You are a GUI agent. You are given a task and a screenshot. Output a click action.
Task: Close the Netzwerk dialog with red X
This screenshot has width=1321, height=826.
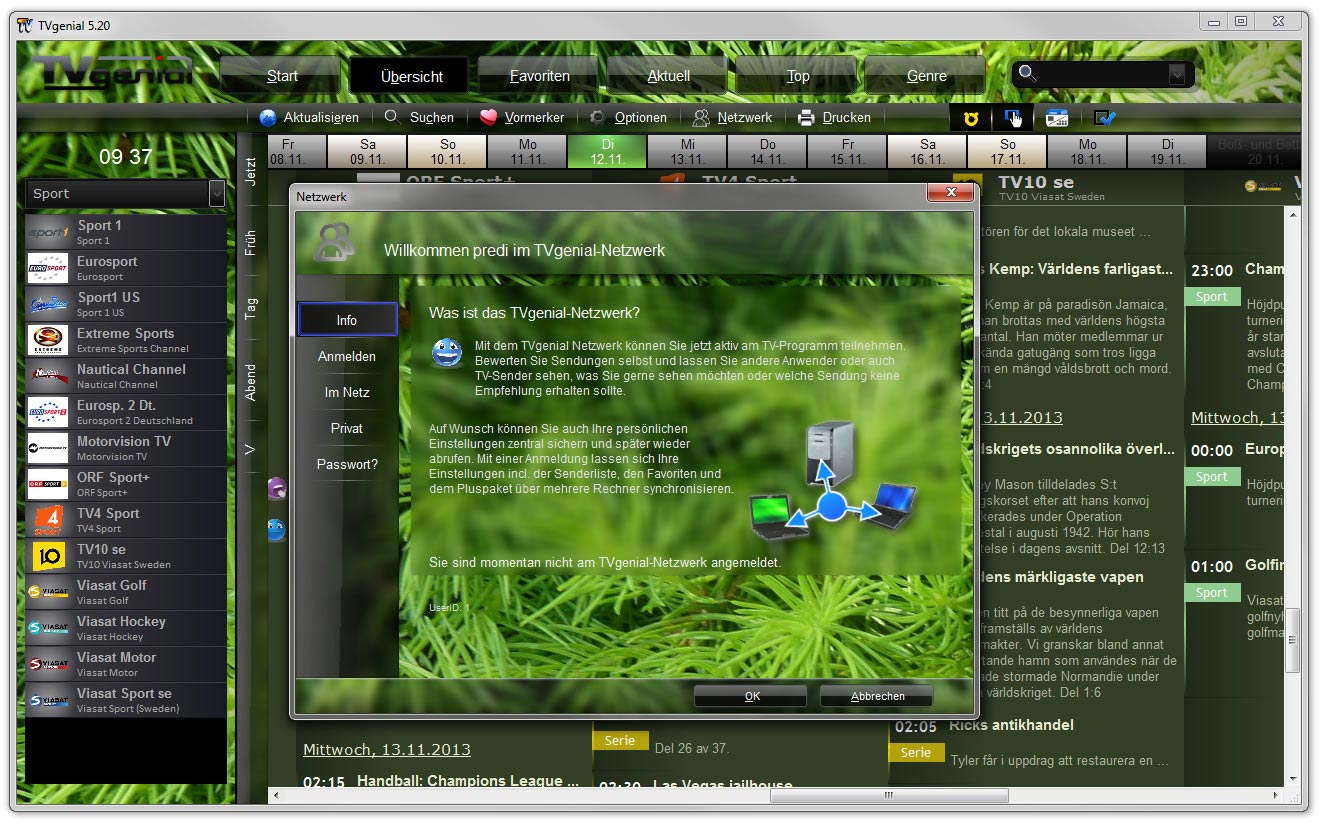pos(950,192)
